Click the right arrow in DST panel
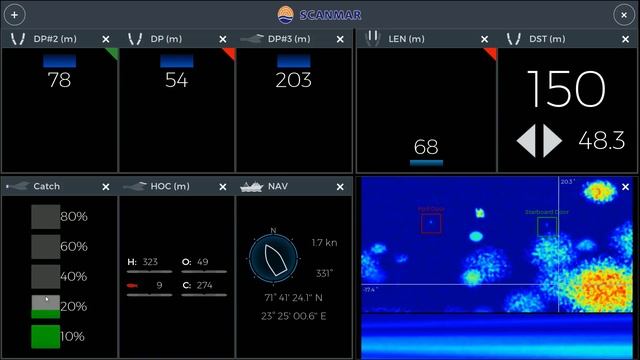This screenshot has height=360, width=640. pos(553,140)
